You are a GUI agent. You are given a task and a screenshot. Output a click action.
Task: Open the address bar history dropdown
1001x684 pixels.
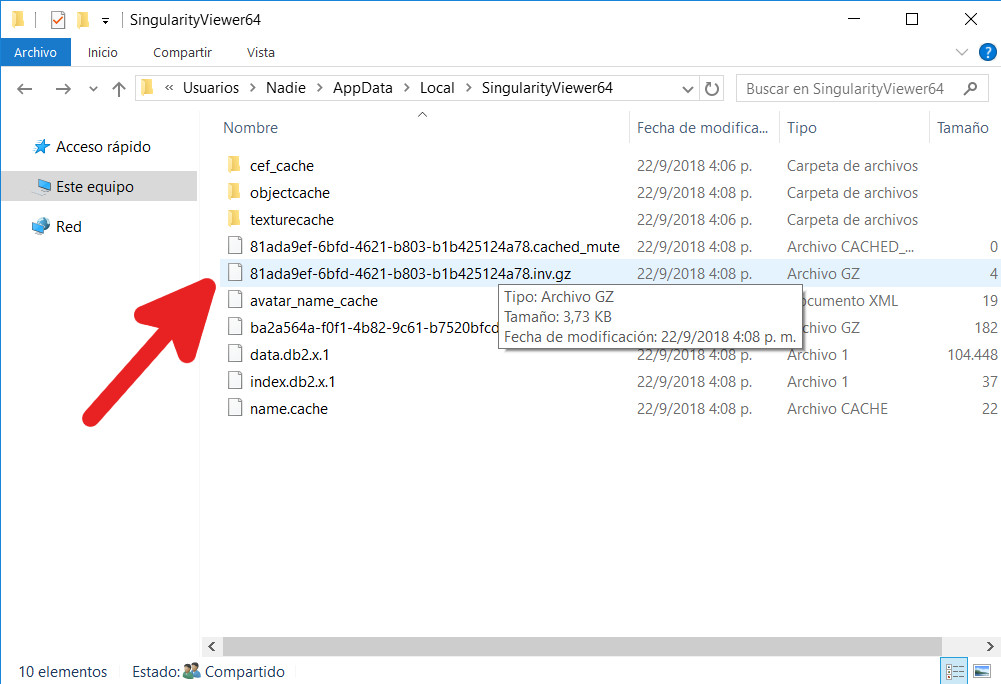point(687,88)
